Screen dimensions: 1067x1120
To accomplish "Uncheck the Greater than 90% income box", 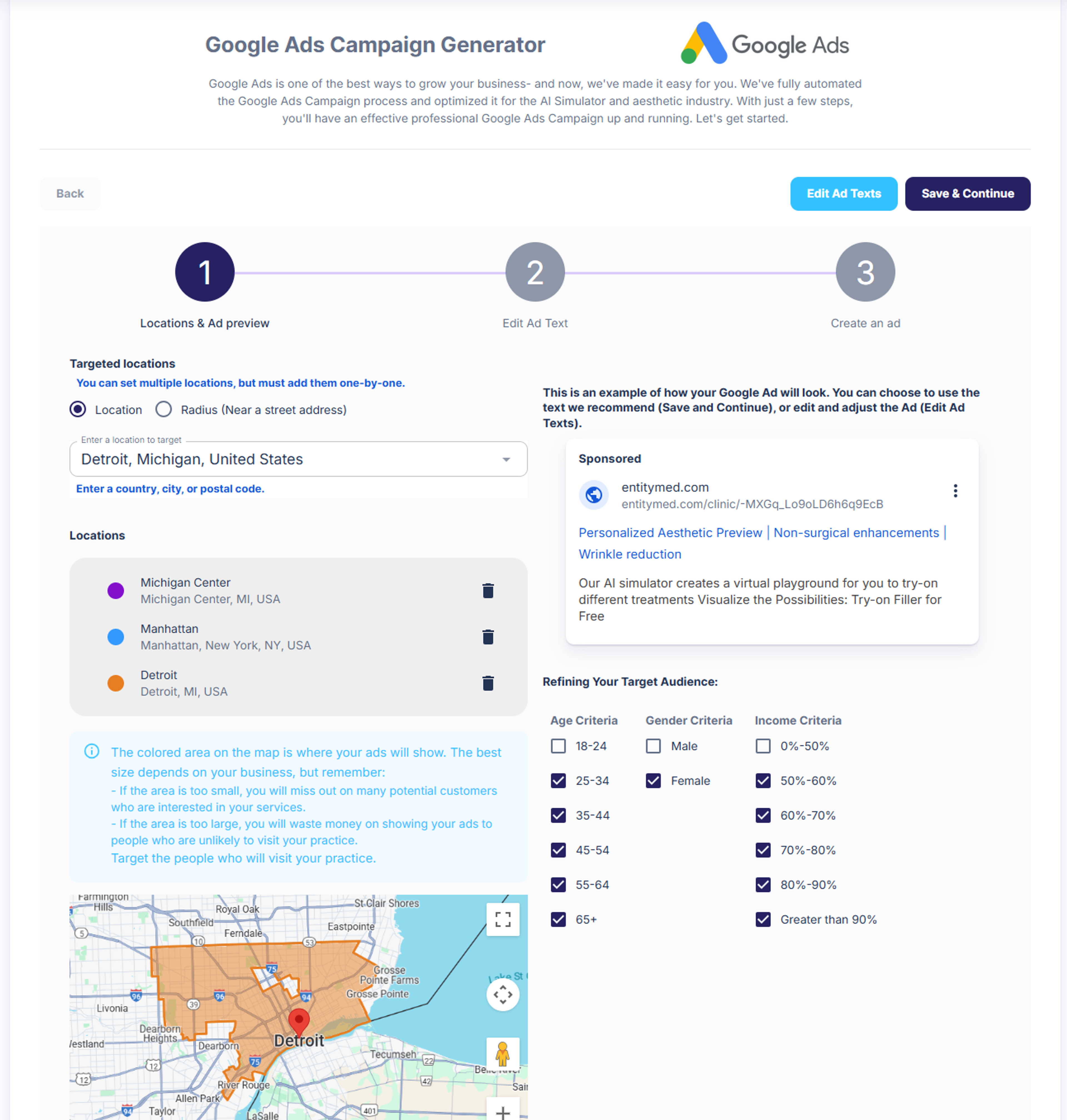I will tap(763, 919).
